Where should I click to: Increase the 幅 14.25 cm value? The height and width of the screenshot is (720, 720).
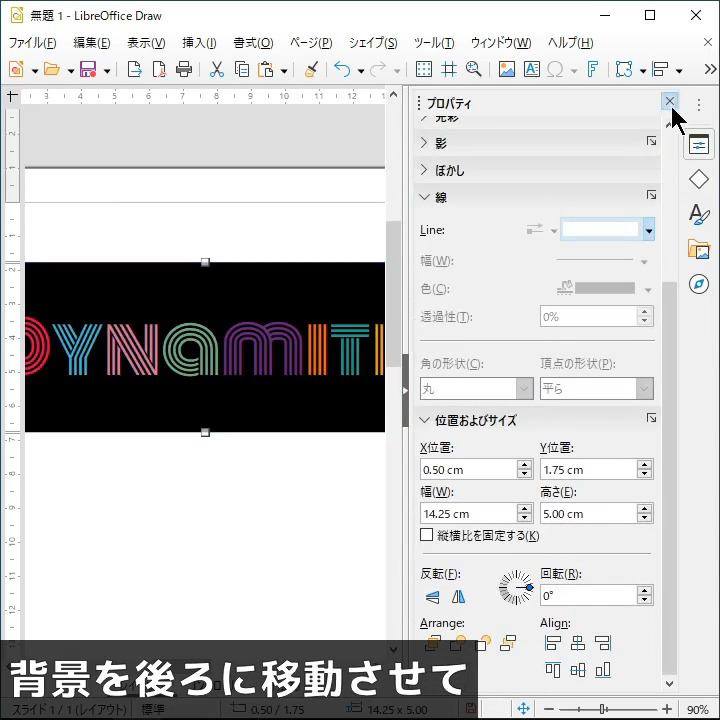point(524,509)
